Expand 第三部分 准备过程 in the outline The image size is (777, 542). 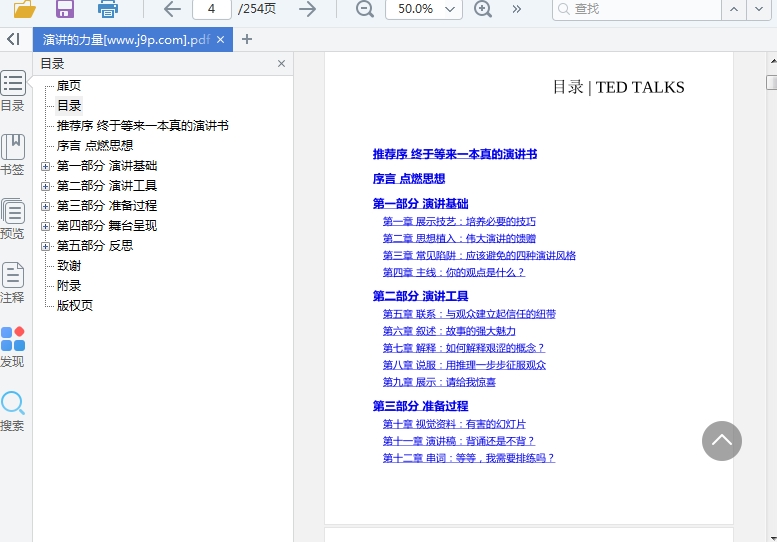[45, 206]
